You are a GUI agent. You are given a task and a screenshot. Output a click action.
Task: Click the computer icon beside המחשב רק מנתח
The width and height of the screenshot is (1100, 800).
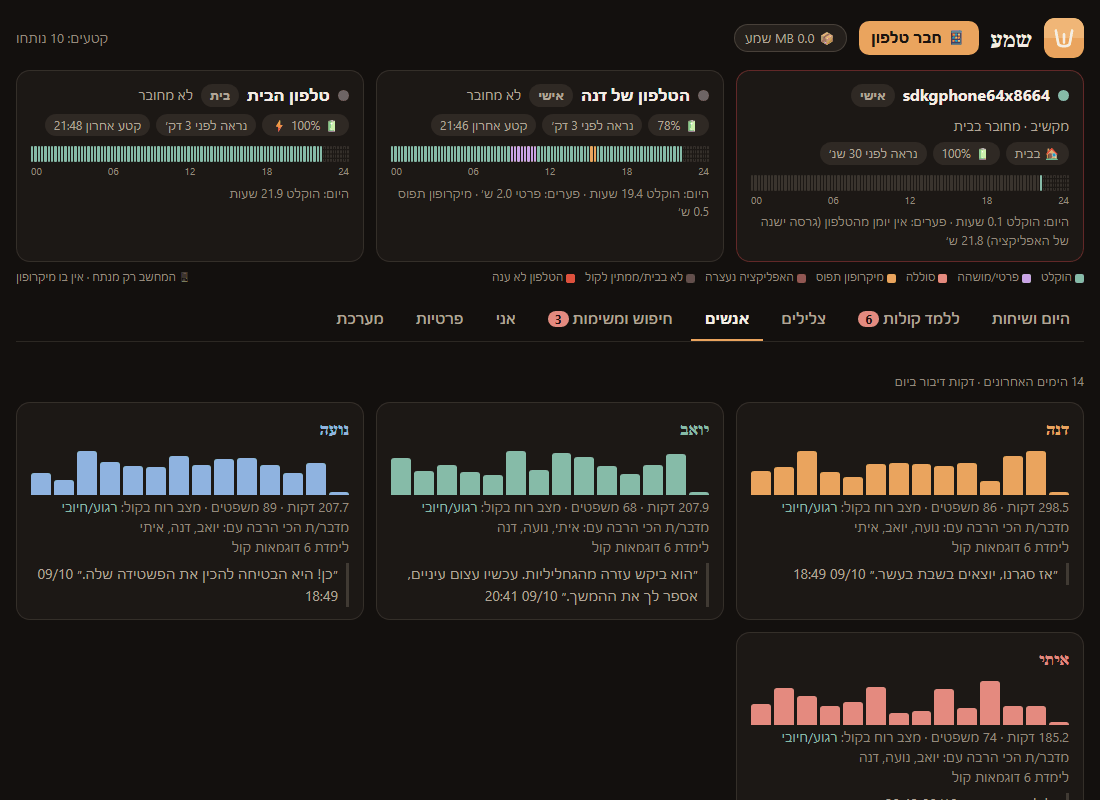[x=185, y=277]
